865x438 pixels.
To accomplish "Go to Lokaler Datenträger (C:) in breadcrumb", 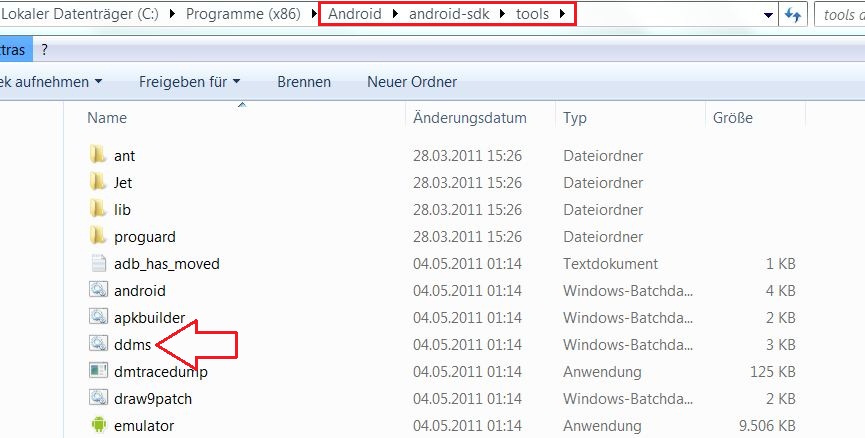I will (x=80, y=14).
